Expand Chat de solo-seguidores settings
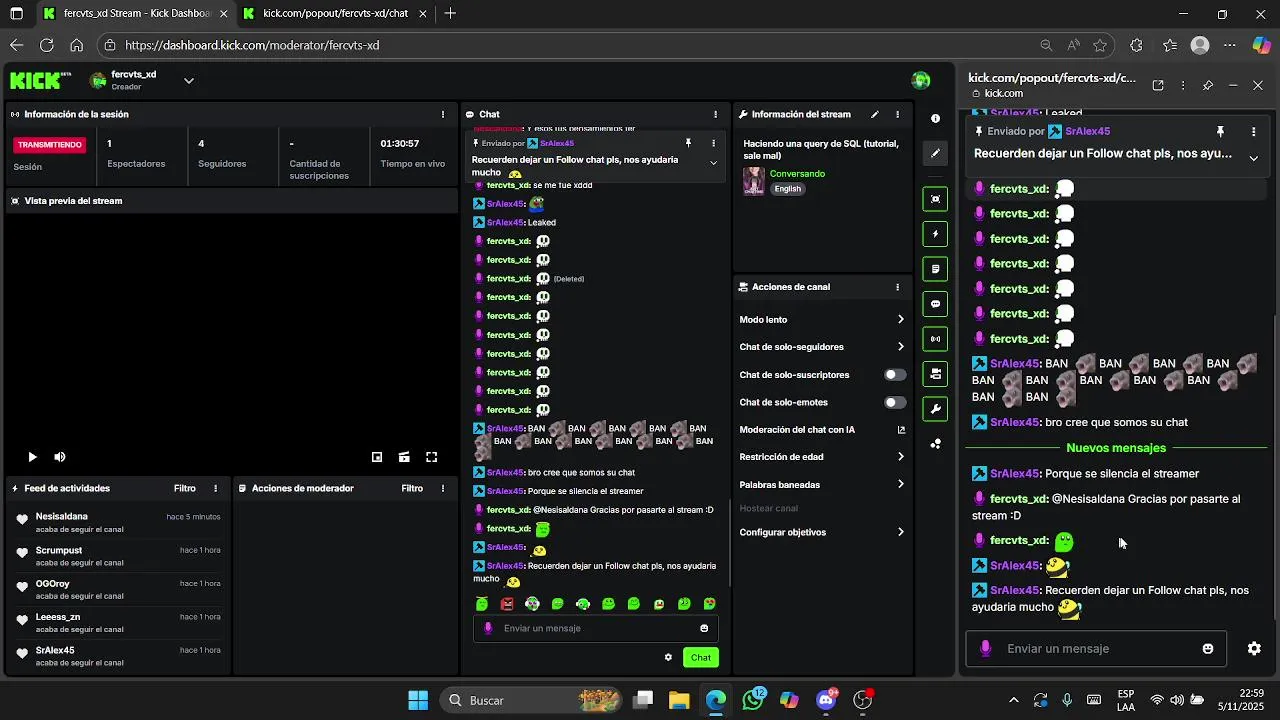The height and width of the screenshot is (720, 1280). coord(822,347)
